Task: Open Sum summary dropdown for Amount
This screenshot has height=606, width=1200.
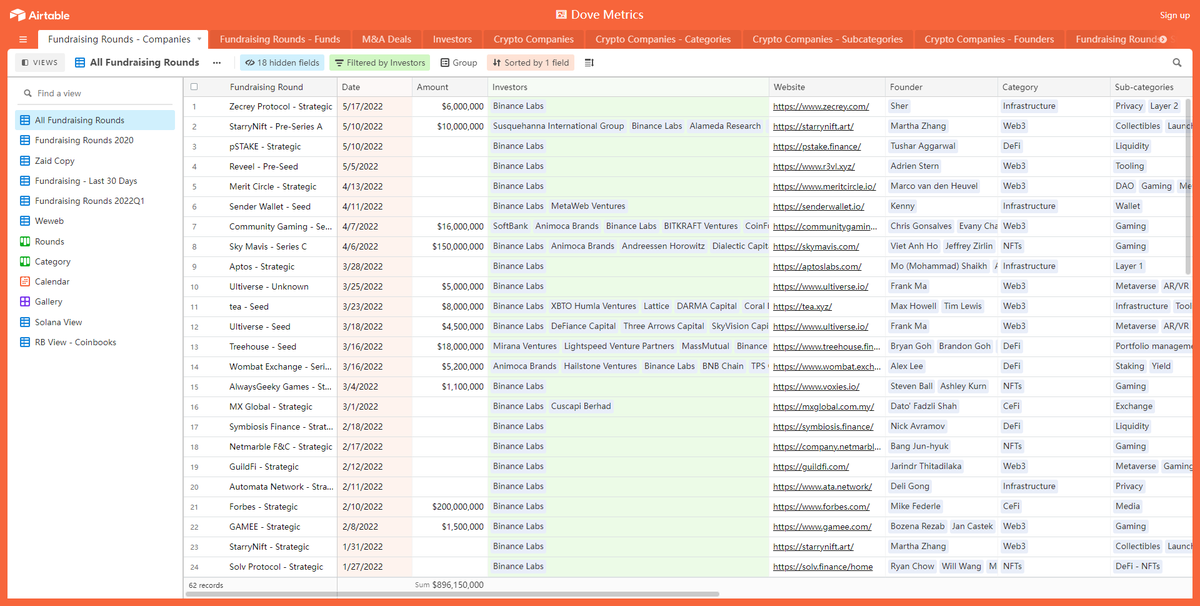Action: (x=449, y=584)
